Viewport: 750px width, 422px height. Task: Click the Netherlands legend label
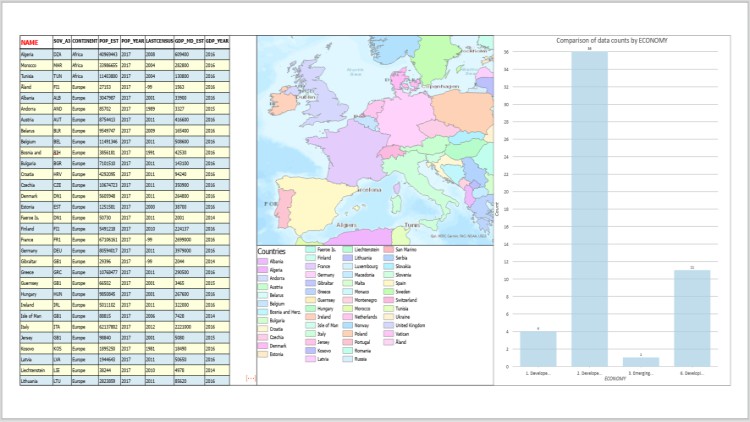pos(366,317)
